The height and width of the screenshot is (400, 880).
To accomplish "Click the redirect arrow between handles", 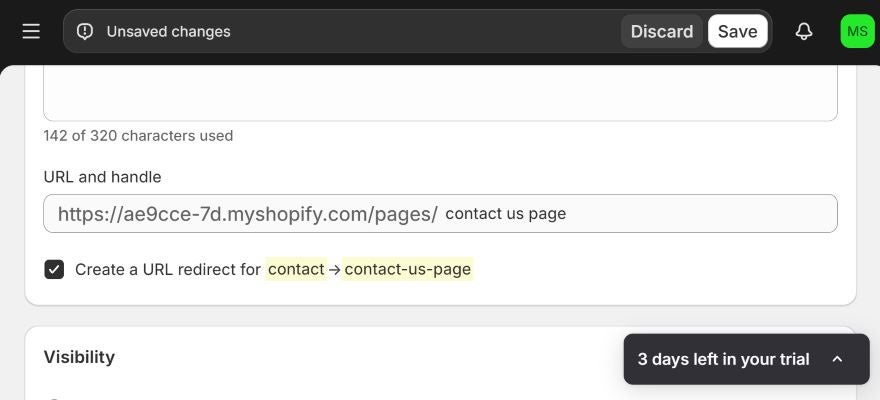I will [334, 270].
